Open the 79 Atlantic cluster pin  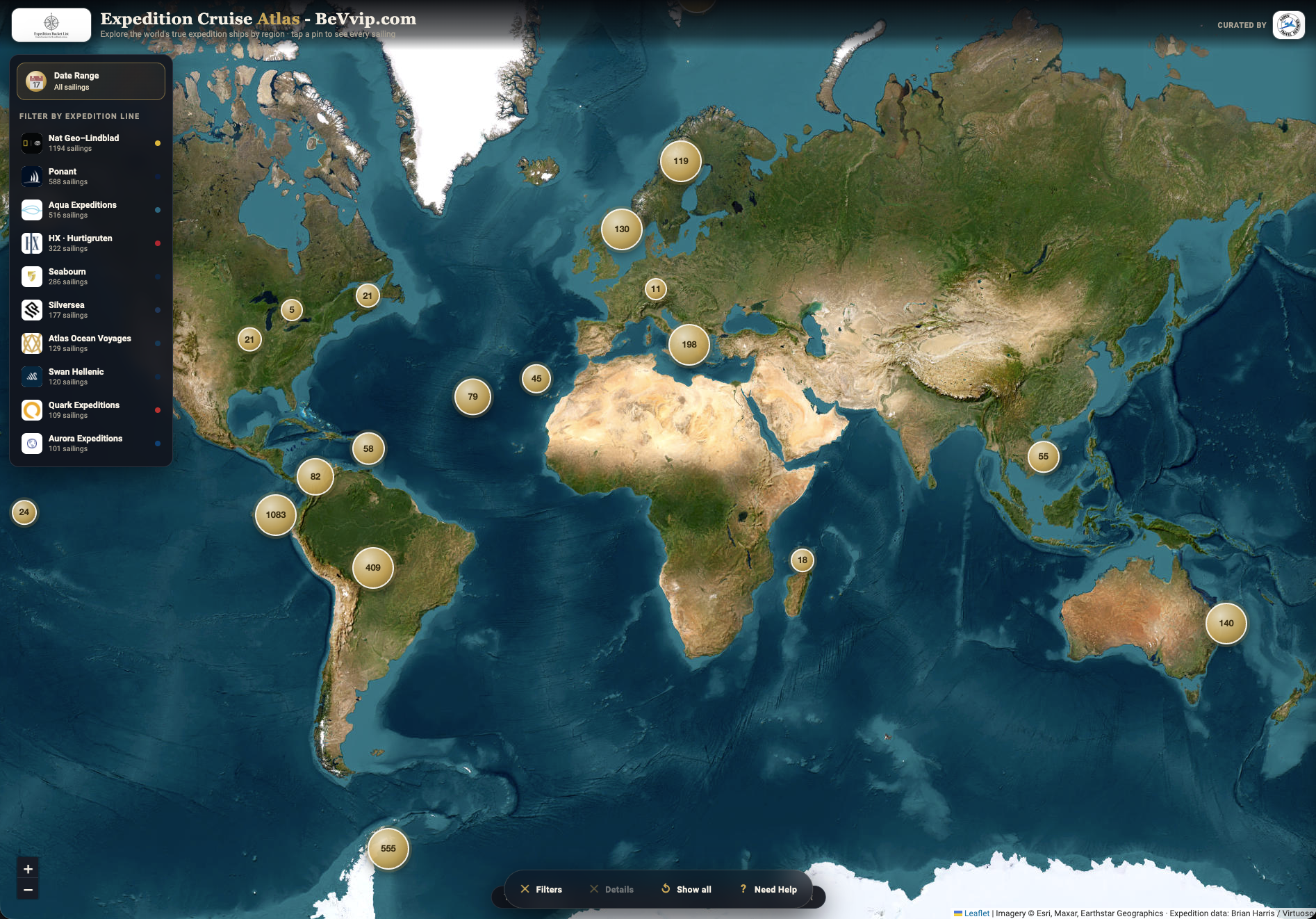pos(472,397)
